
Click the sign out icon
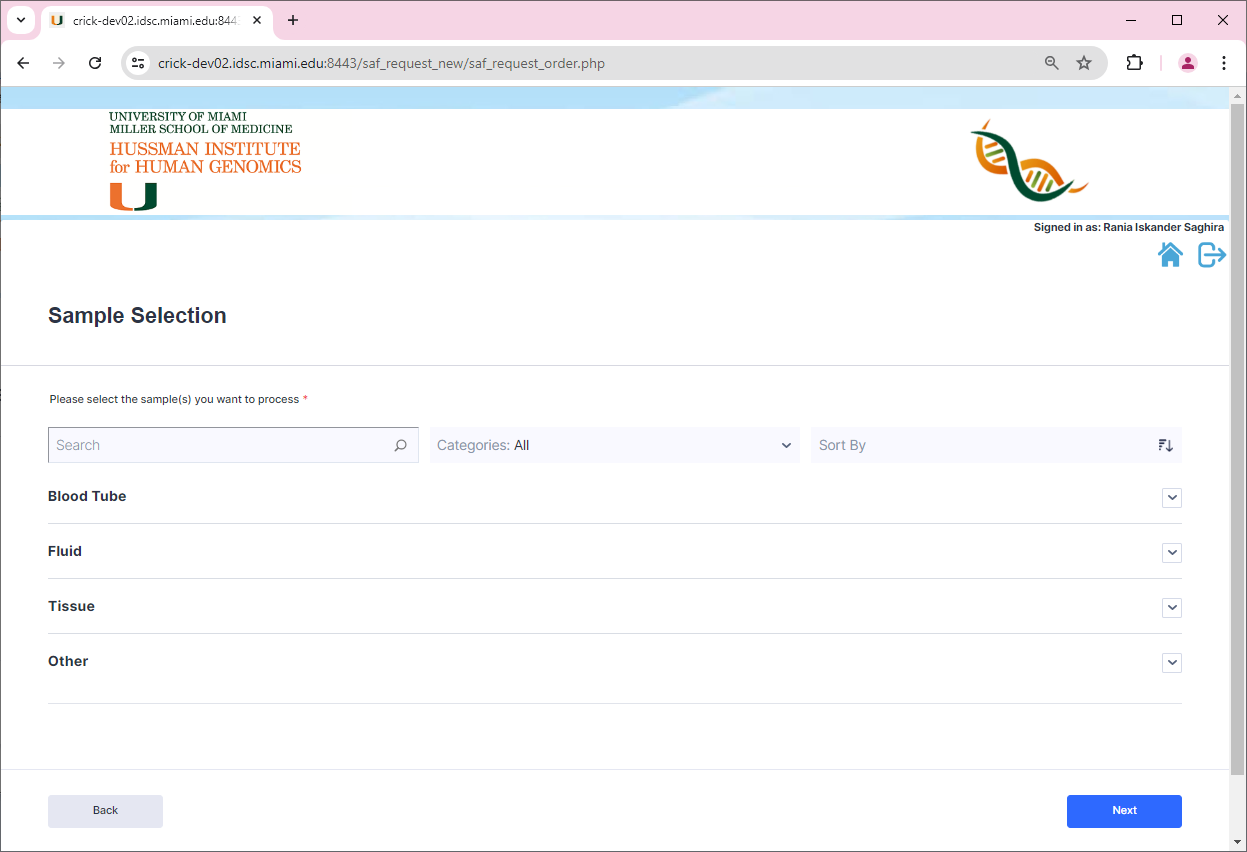(1211, 254)
